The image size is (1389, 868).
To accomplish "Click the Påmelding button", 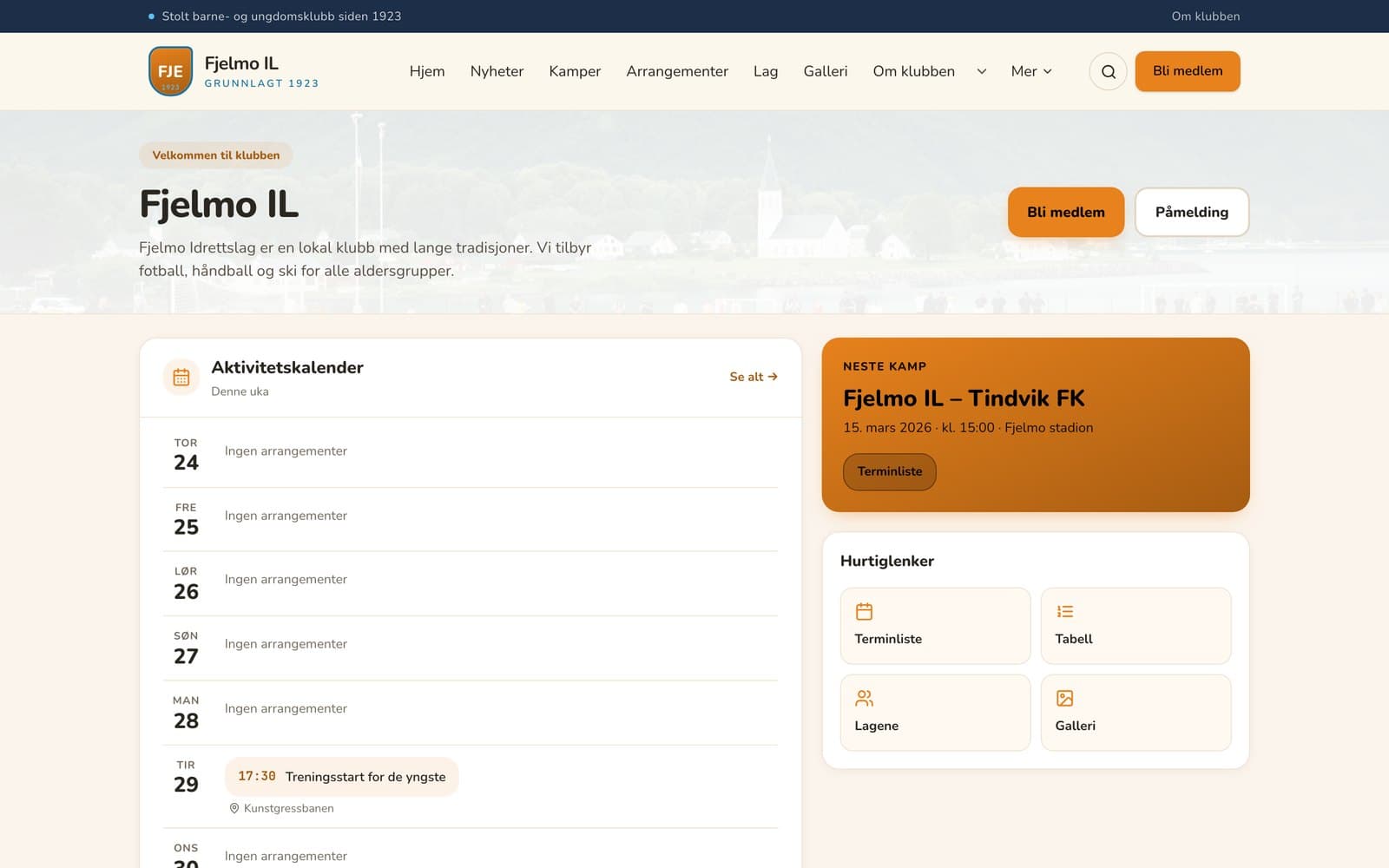I will (1191, 212).
